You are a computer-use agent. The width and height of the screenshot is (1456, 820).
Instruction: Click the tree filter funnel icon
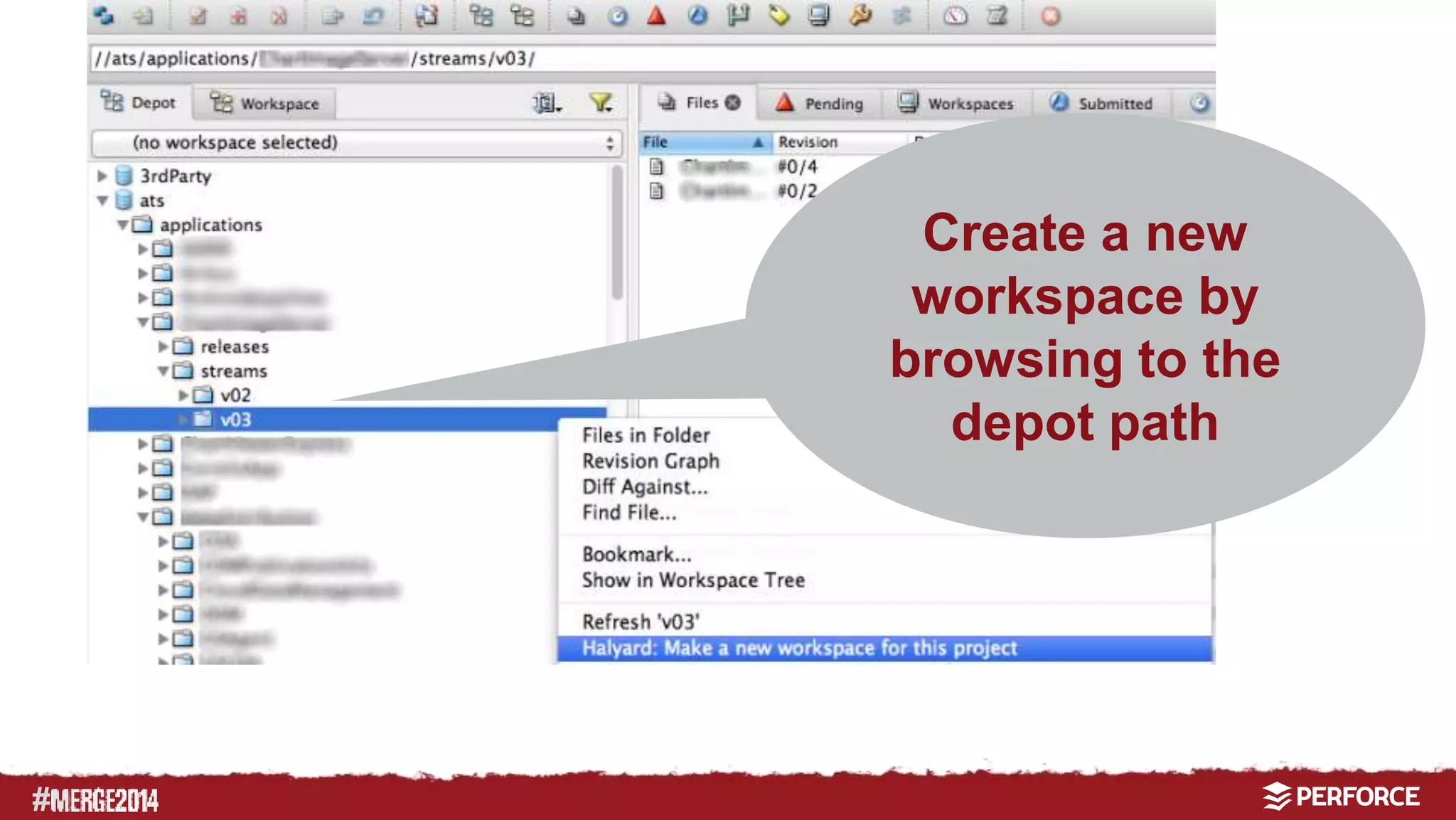[601, 103]
